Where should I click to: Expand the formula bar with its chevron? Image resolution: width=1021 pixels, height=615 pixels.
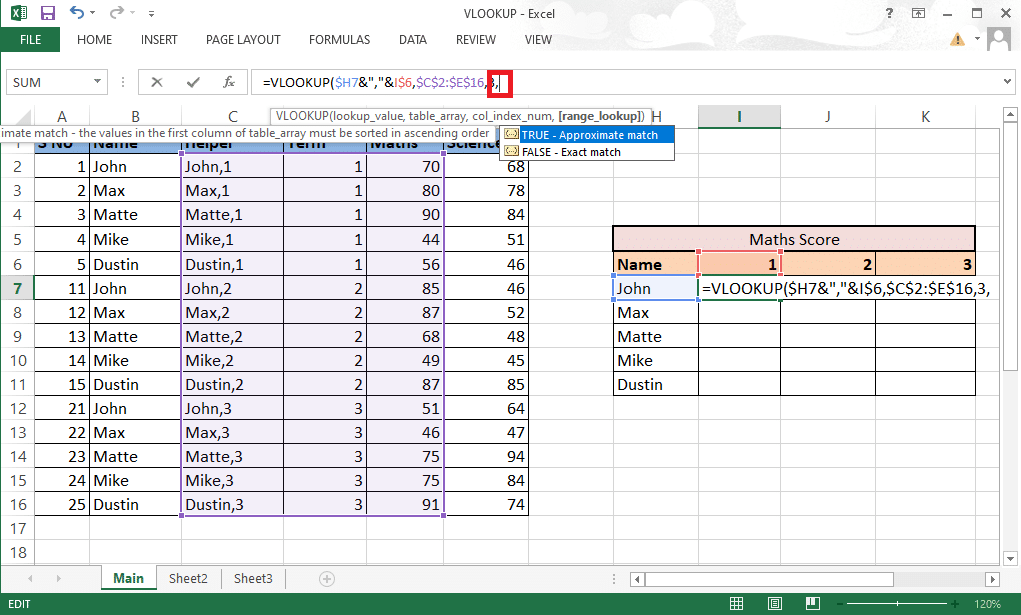1008,81
